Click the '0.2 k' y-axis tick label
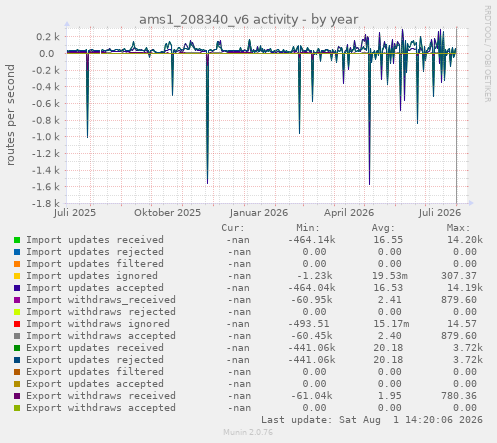 48,37
